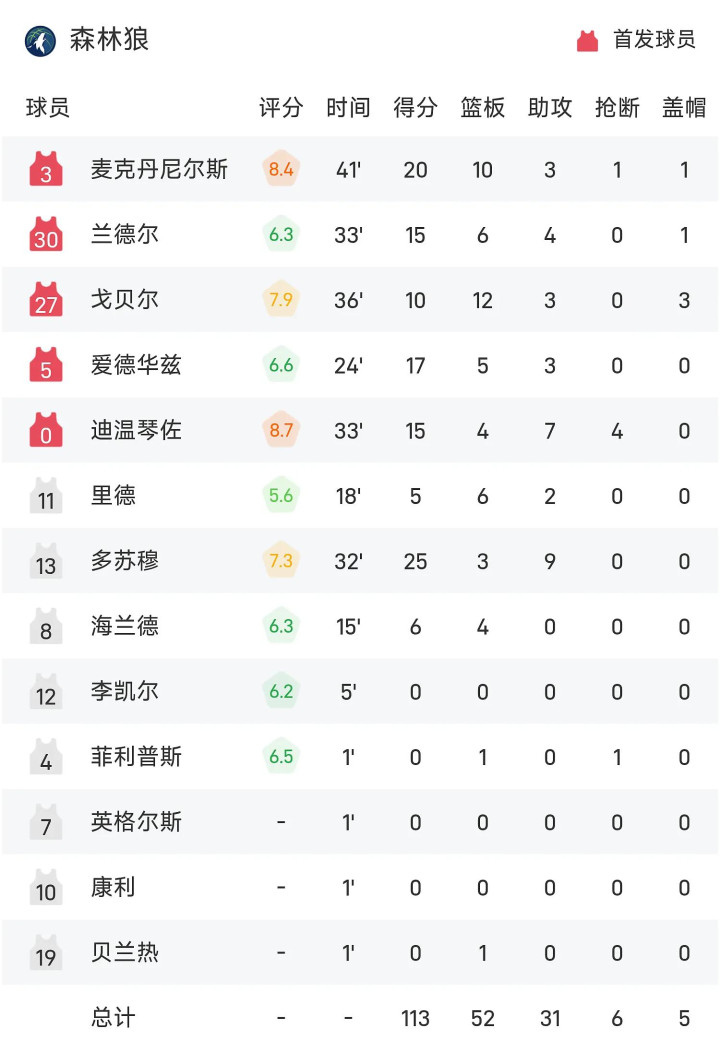Select the number 27 jersey icon

(46, 300)
